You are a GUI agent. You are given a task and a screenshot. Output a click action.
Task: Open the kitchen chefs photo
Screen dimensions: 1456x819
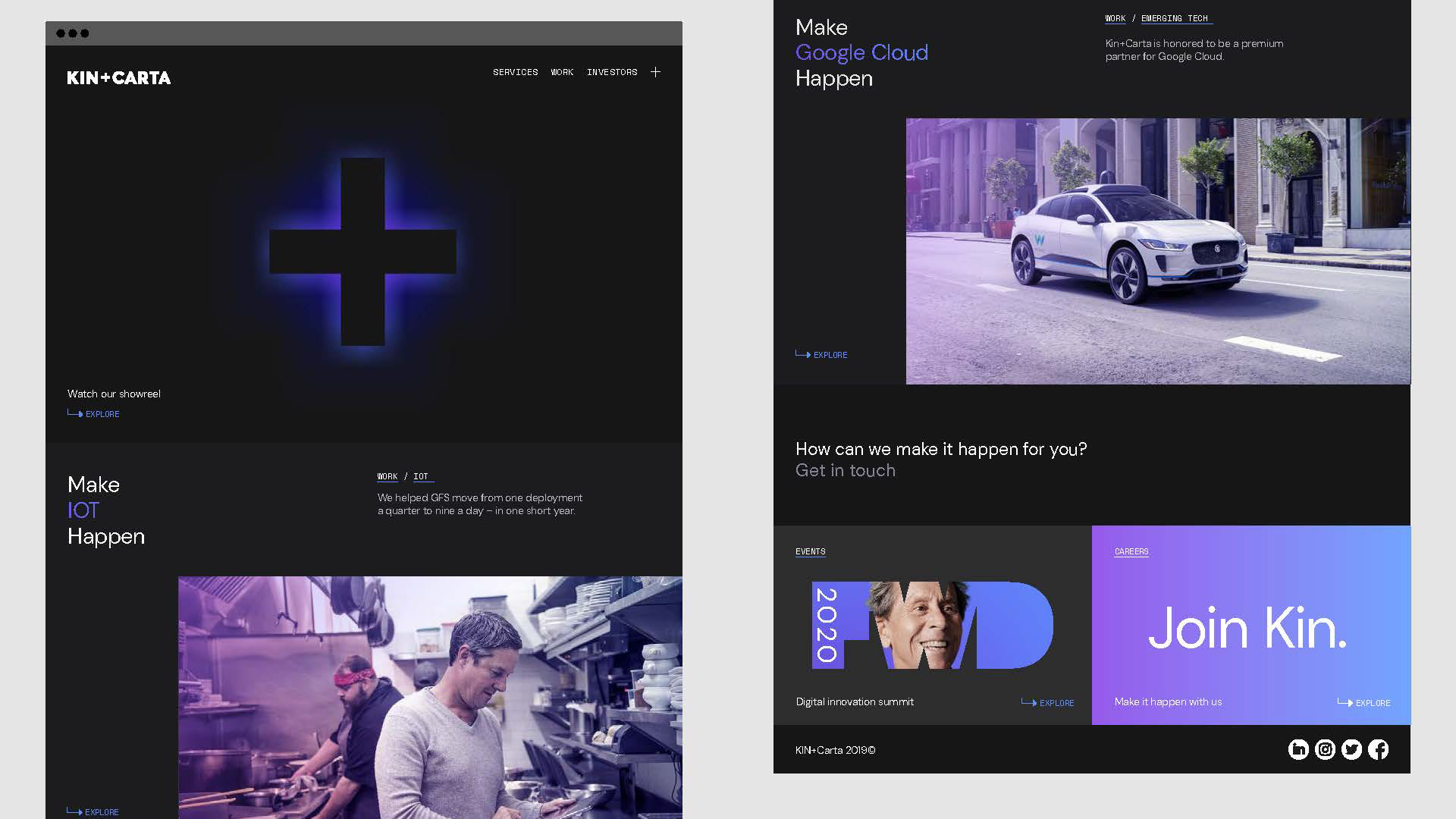pyautogui.click(x=430, y=698)
